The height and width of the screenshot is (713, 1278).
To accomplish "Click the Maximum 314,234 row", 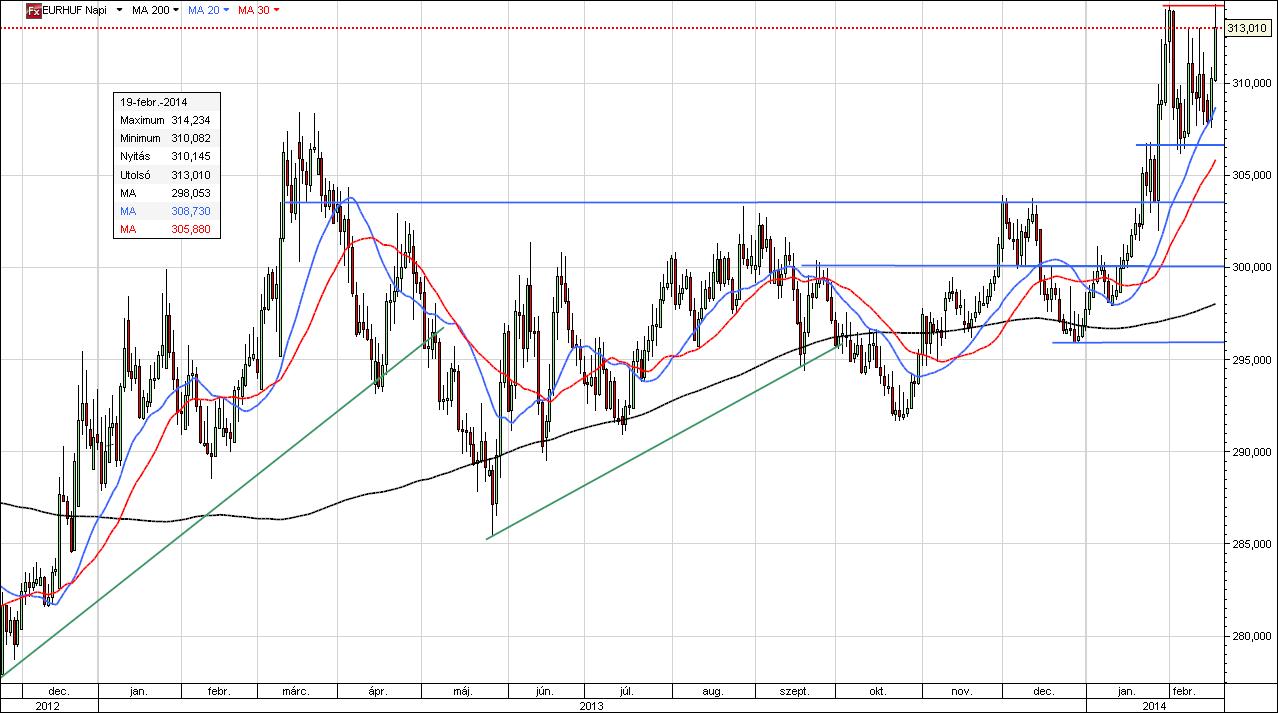I will coord(165,120).
